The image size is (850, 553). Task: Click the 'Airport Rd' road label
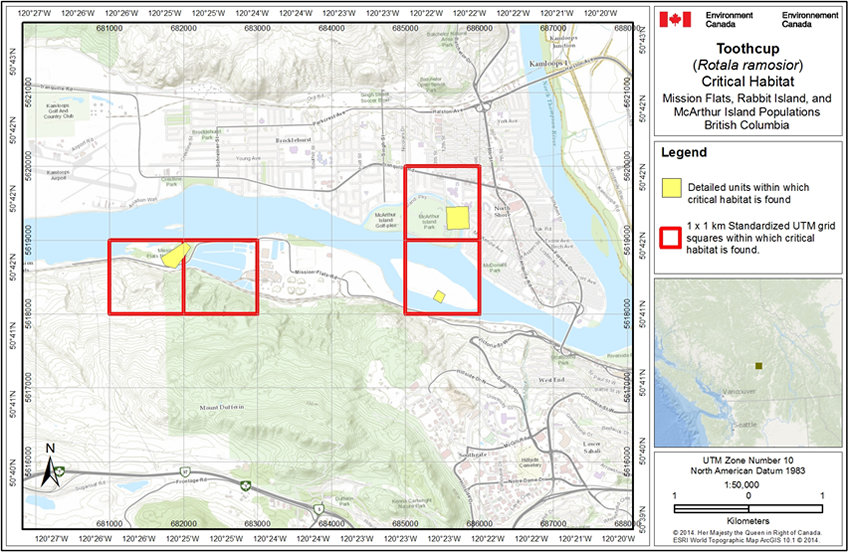[83, 144]
